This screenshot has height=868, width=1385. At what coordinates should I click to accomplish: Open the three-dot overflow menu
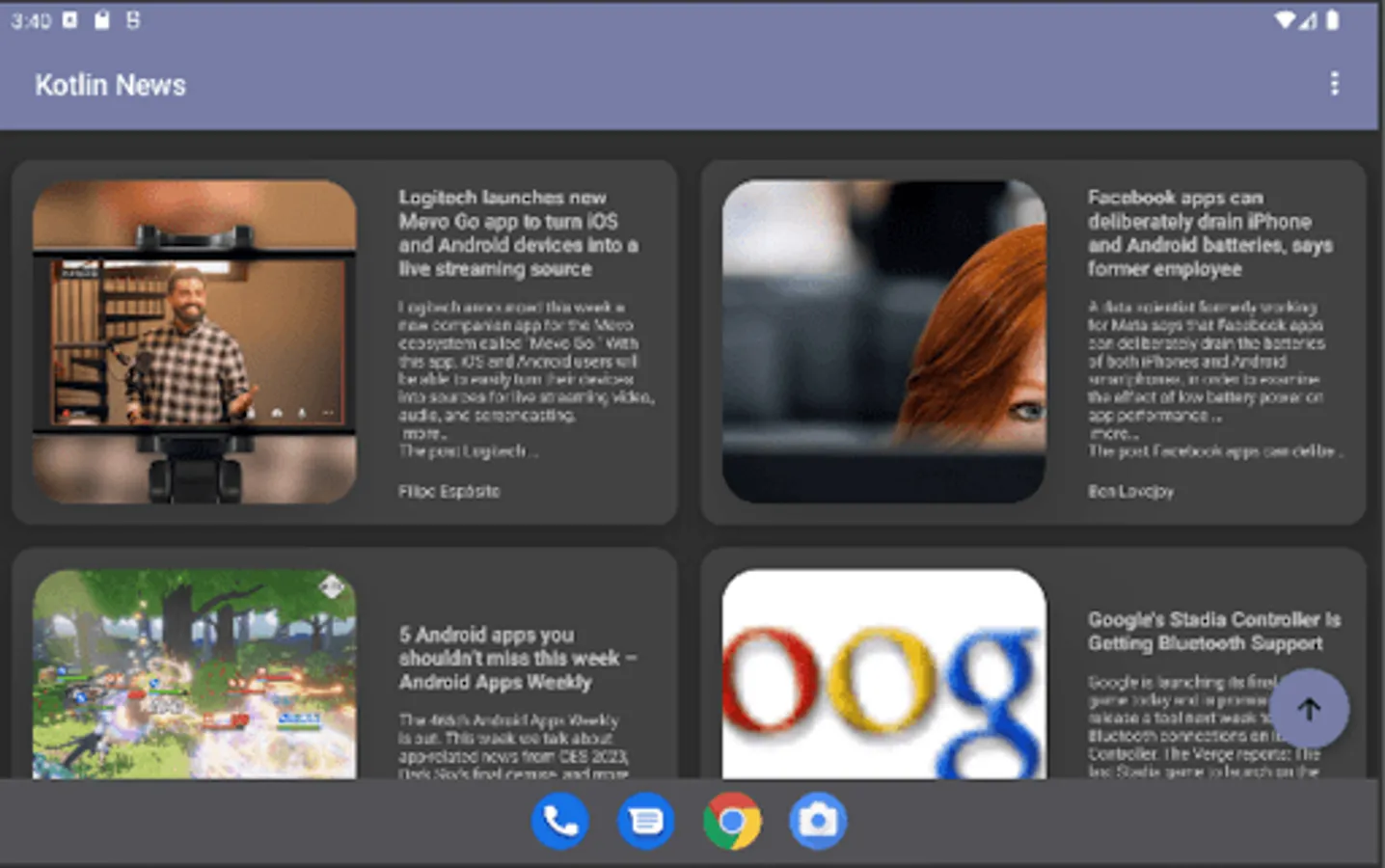[x=1335, y=84]
